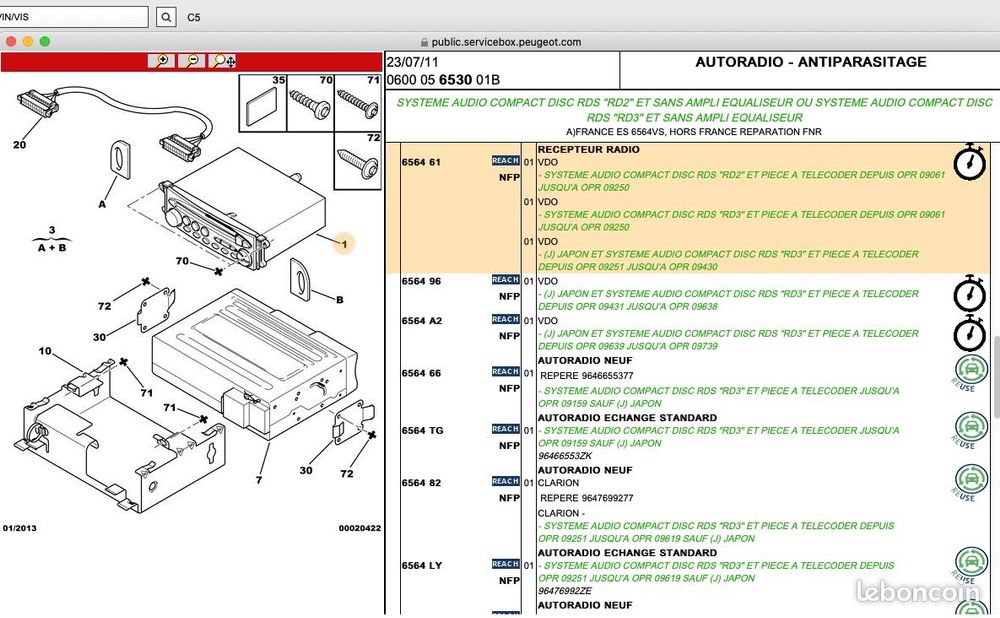1000x618 pixels.
Task: Click the VIN/VIS input field
Action: [x=73, y=17]
